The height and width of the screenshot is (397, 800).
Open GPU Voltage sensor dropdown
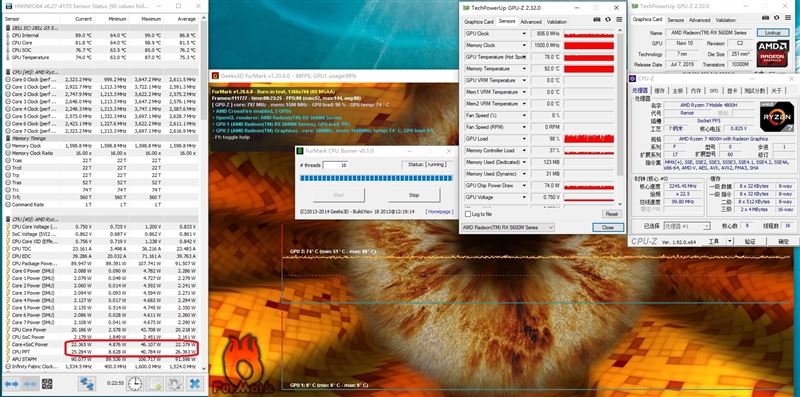[524, 197]
